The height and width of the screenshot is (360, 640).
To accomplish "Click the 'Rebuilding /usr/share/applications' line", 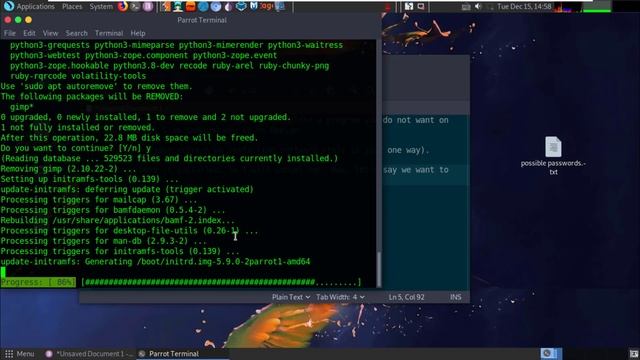I will tap(118, 220).
